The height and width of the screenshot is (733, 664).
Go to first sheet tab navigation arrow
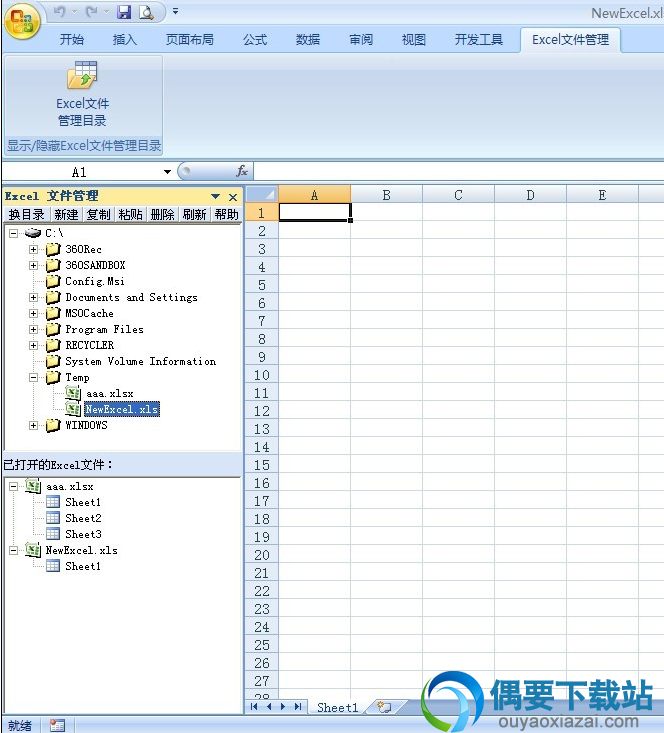point(254,706)
